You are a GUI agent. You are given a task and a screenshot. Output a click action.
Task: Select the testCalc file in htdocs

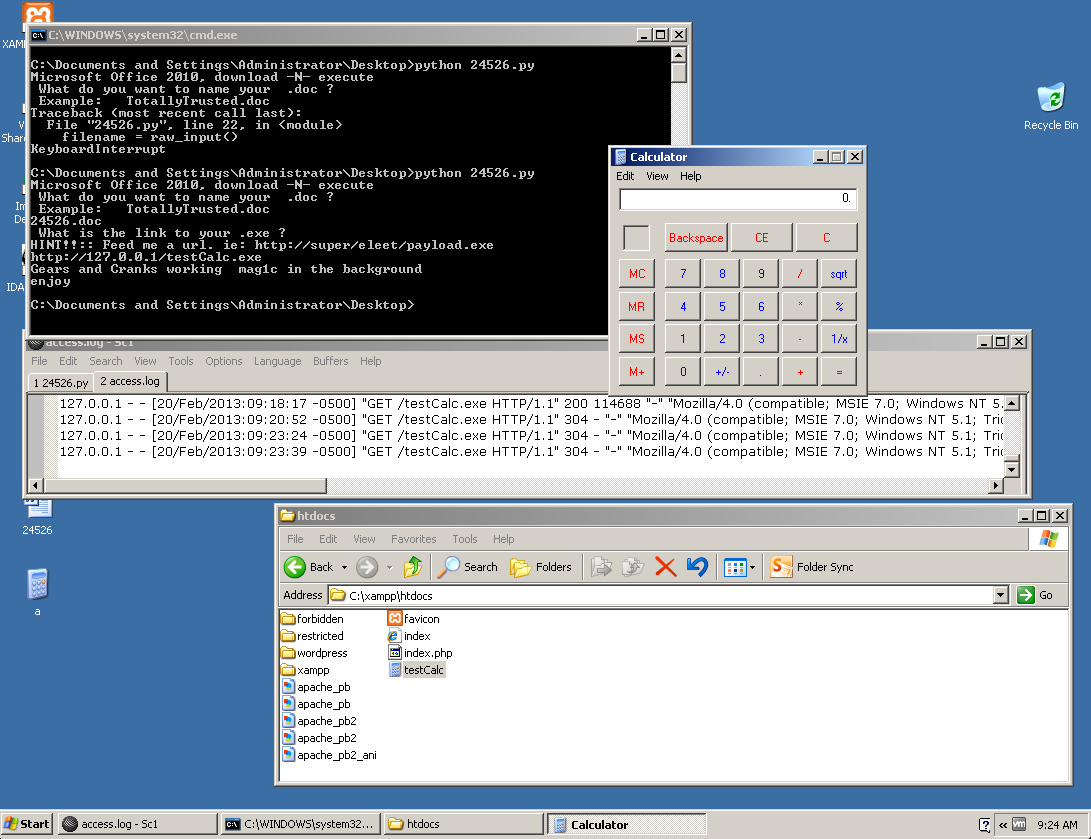(x=416, y=670)
